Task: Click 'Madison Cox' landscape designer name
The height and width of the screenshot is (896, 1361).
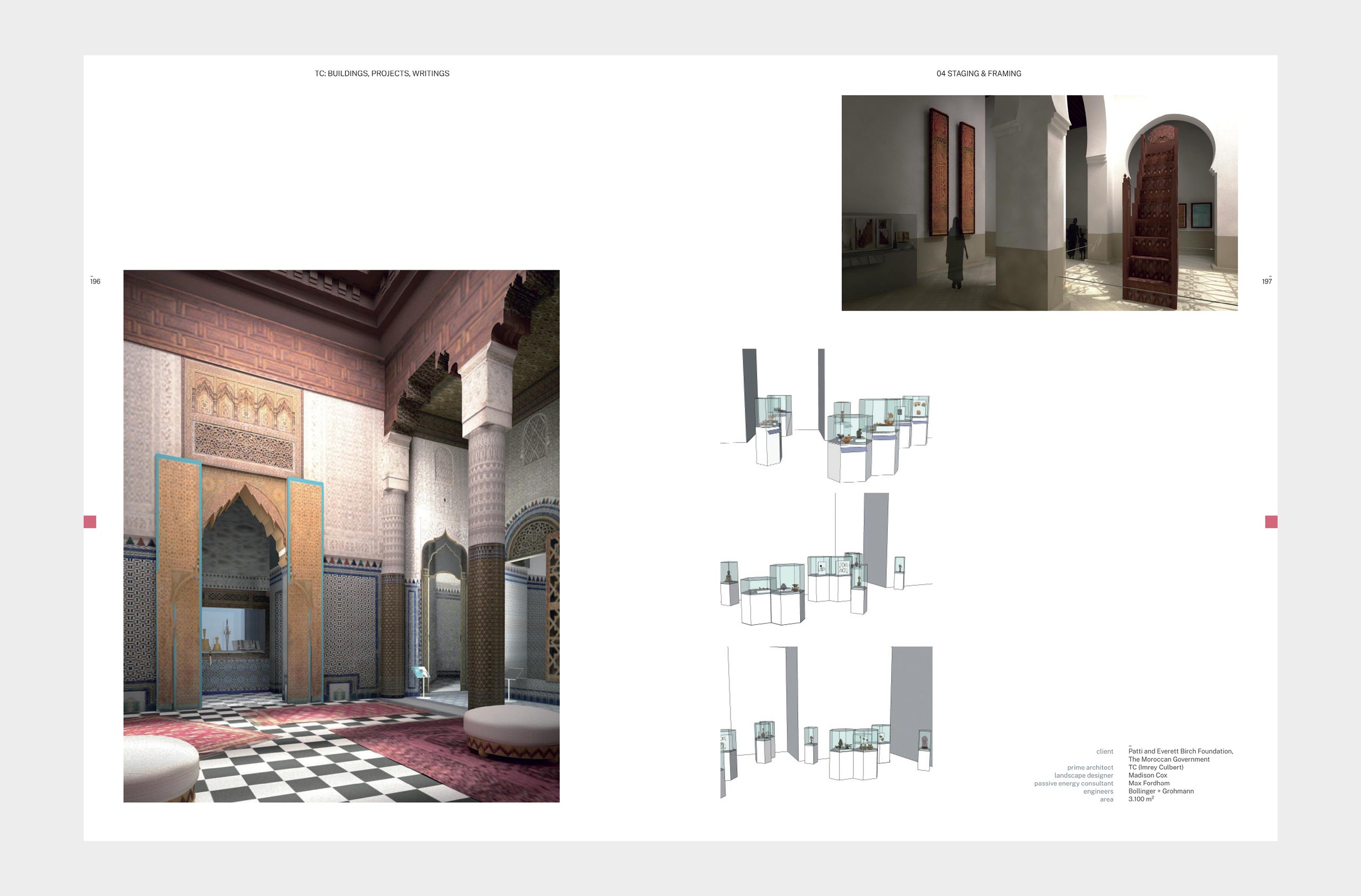Action: pos(1147,775)
